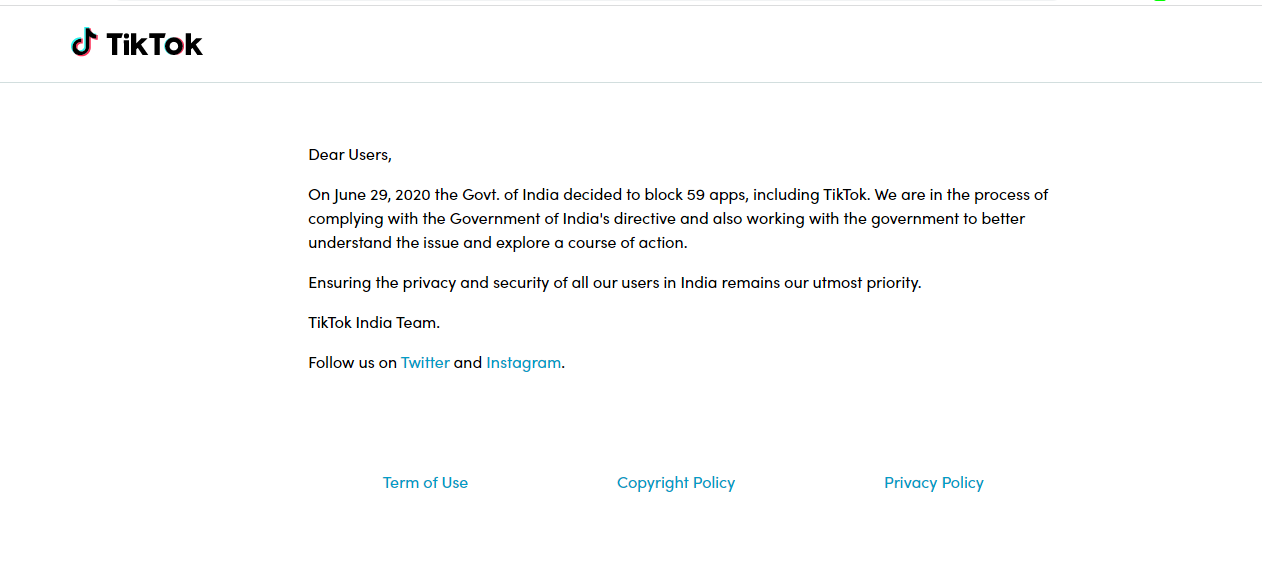The width and height of the screenshot is (1262, 588).
Task: Click the "On June 29, 2020" paragraph line
Action: click(x=678, y=194)
